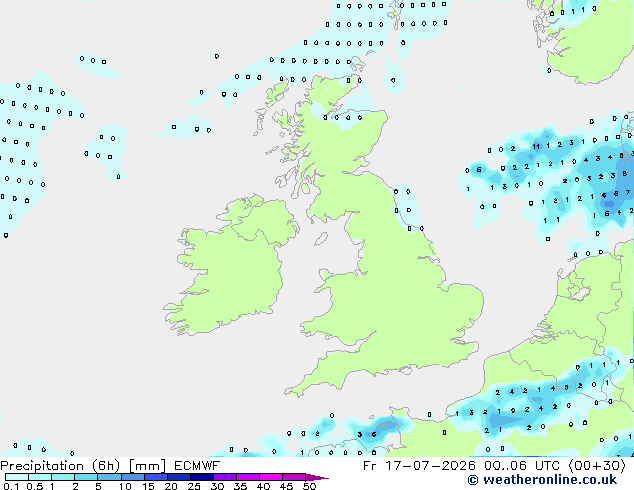
Task: Select the legend swatch between 5 and 10
Action: pyautogui.click(x=109, y=477)
